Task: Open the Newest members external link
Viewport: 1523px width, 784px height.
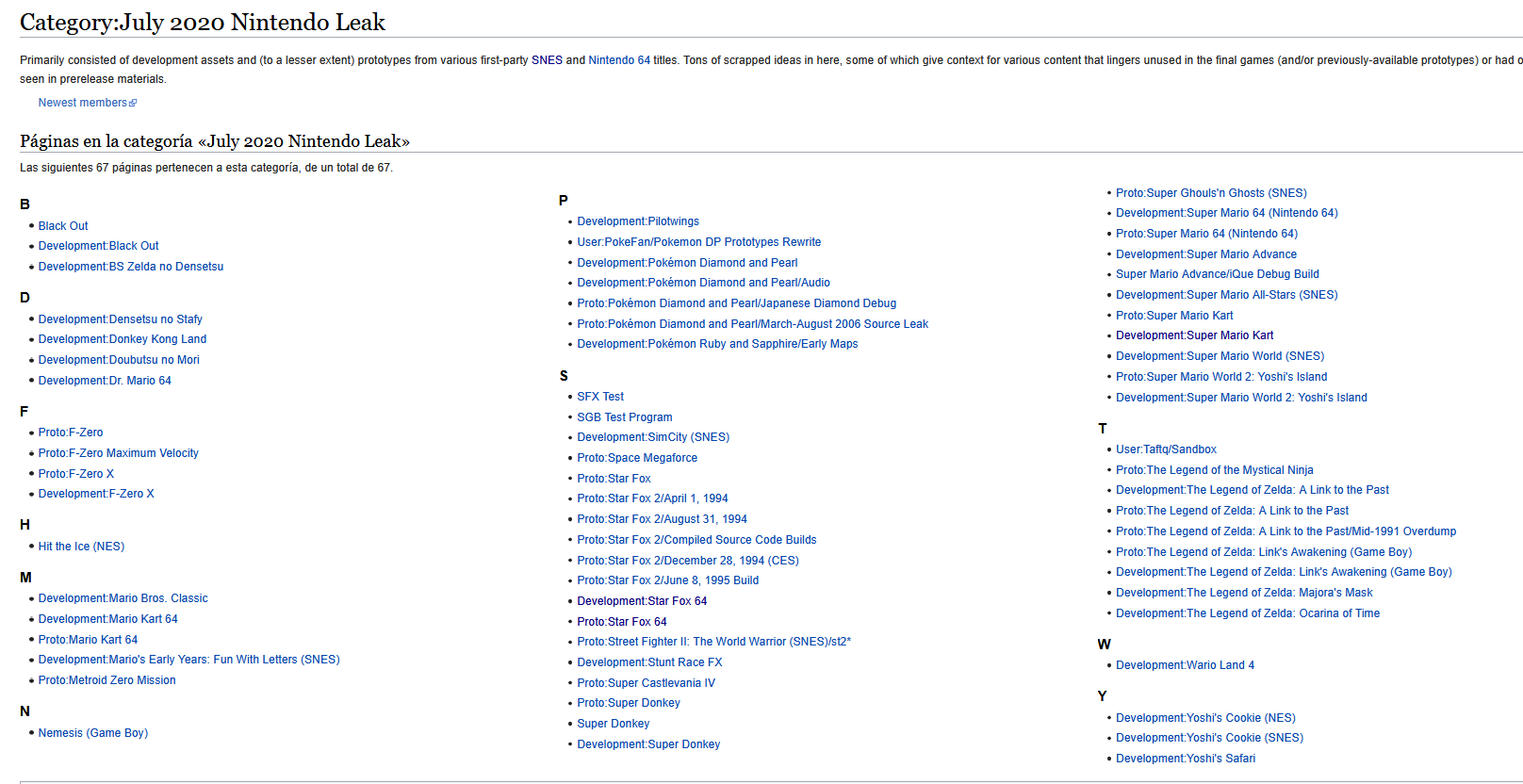Action: (x=87, y=103)
